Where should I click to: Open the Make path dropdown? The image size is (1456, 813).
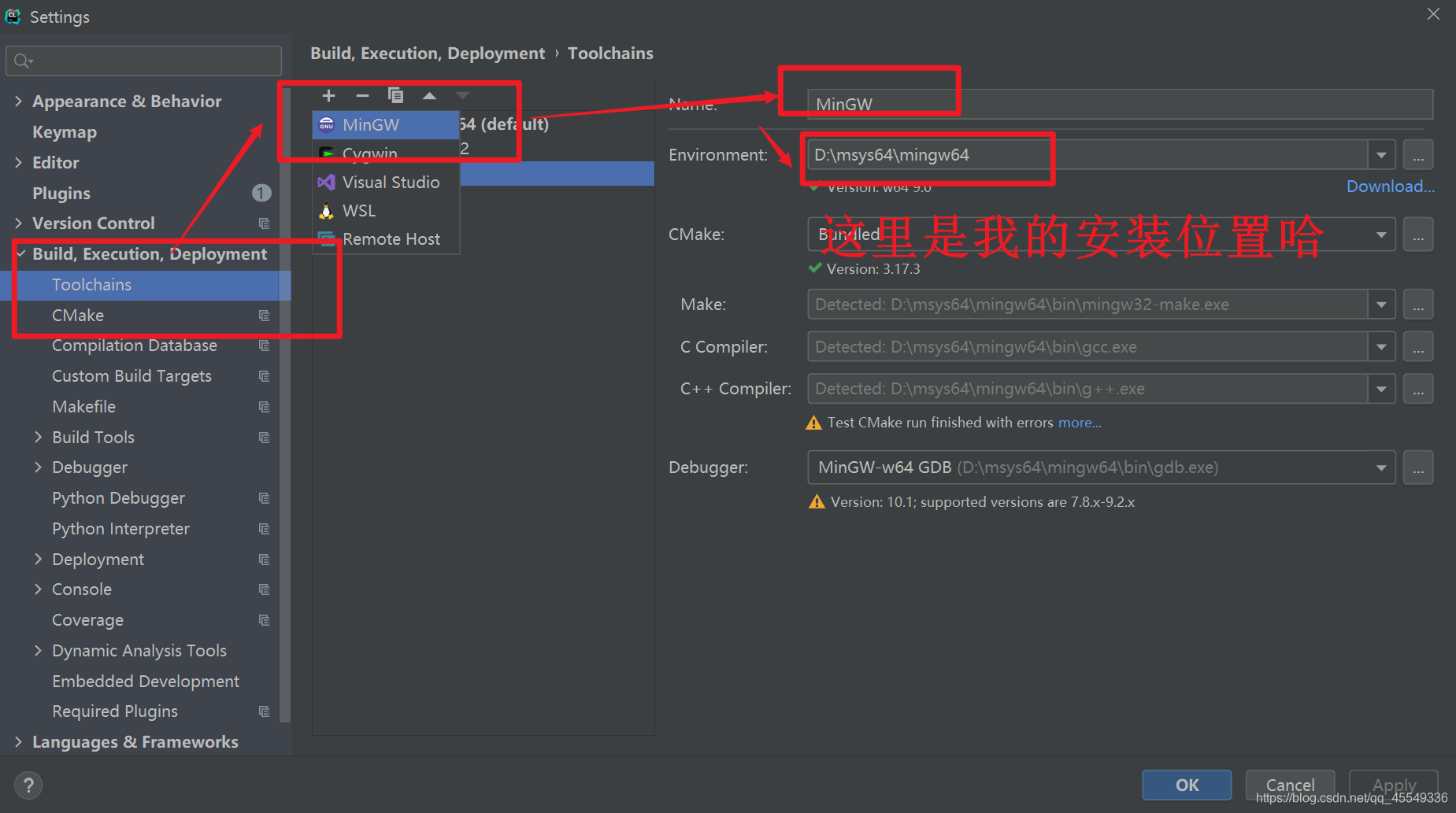click(x=1381, y=304)
